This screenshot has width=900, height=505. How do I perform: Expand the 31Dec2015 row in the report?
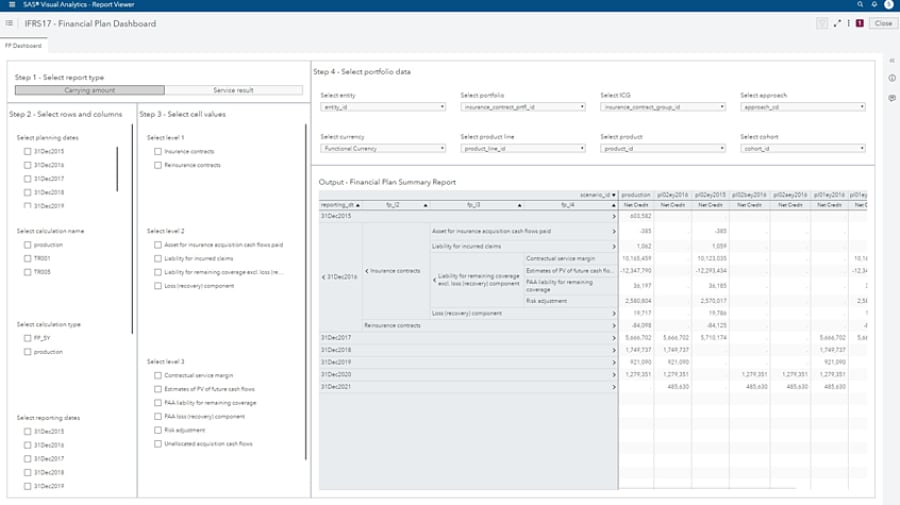tap(614, 216)
